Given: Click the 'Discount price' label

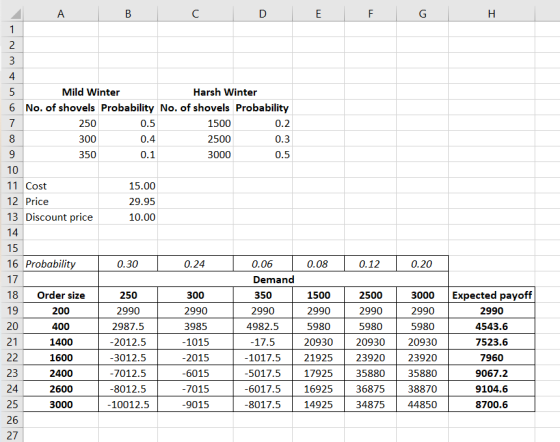Looking at the screenshot, I should pos(61,217).
